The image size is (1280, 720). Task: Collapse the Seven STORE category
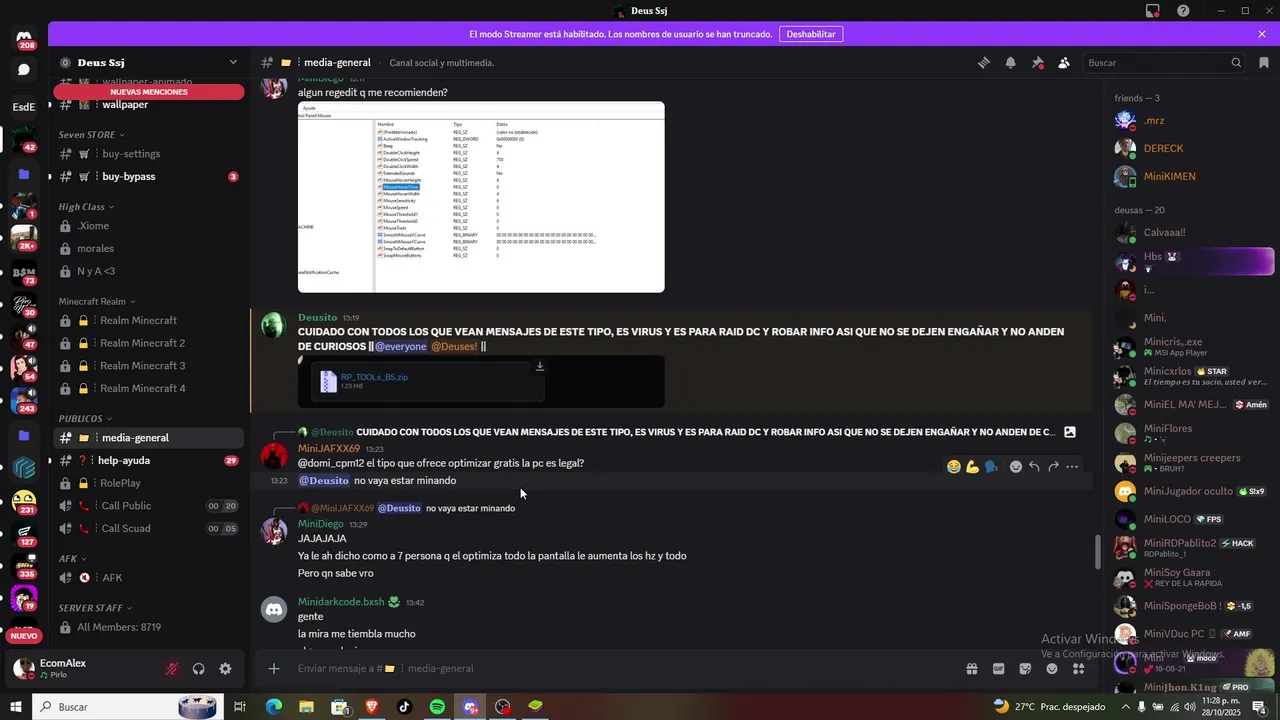[x=91, y=135]
